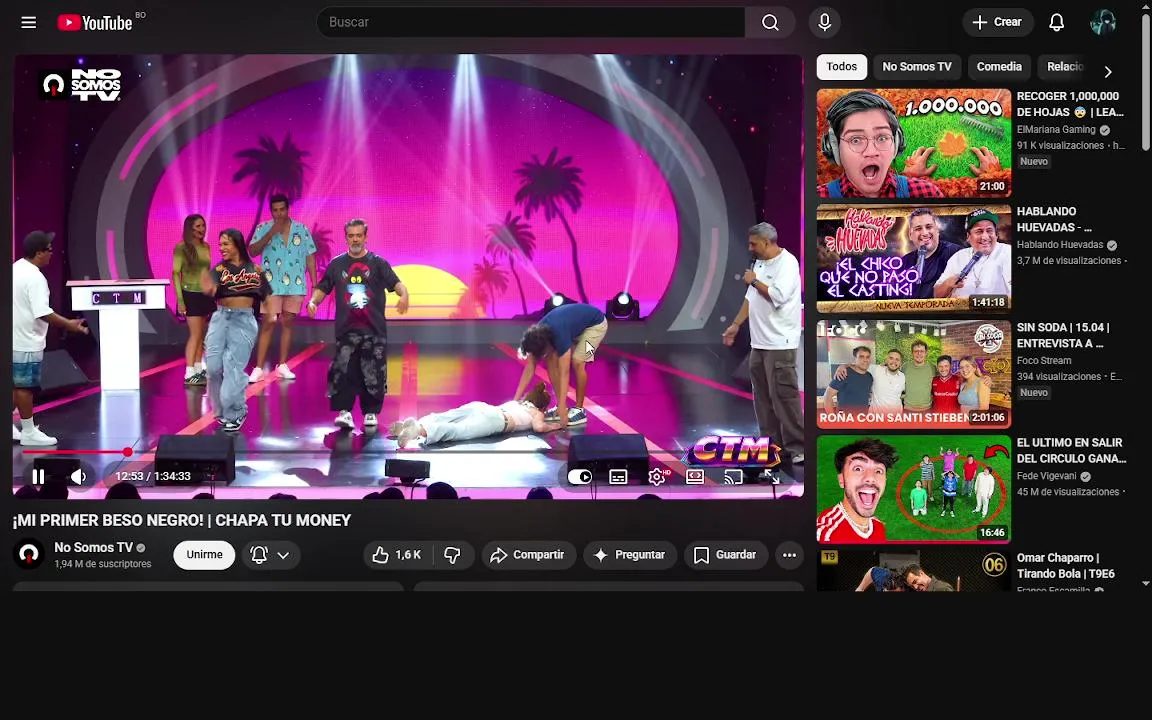The width and height of the screenshot is (1152, 720).
Task: Open Fede Vigevani channel name
Action: point(1046,475)
